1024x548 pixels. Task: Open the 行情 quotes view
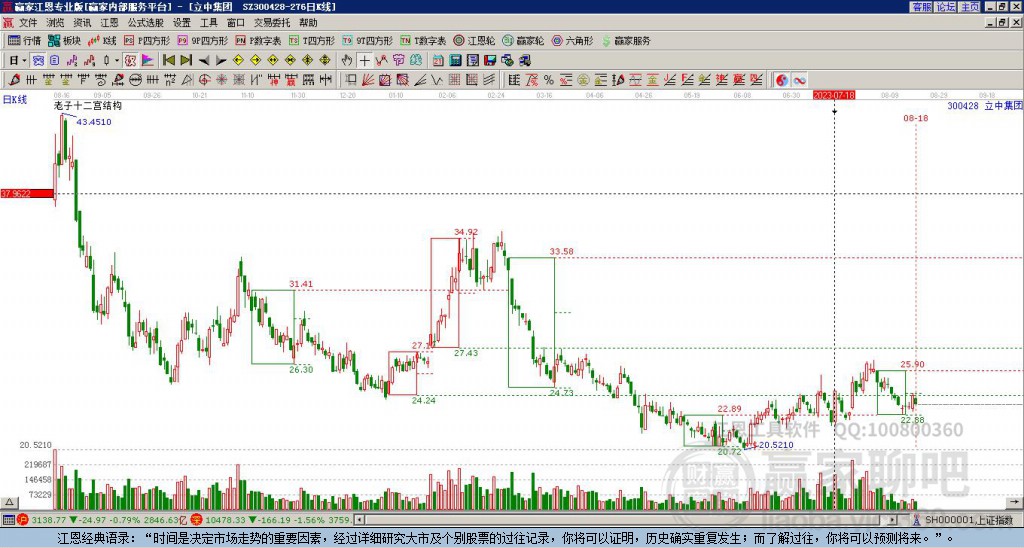24,40
